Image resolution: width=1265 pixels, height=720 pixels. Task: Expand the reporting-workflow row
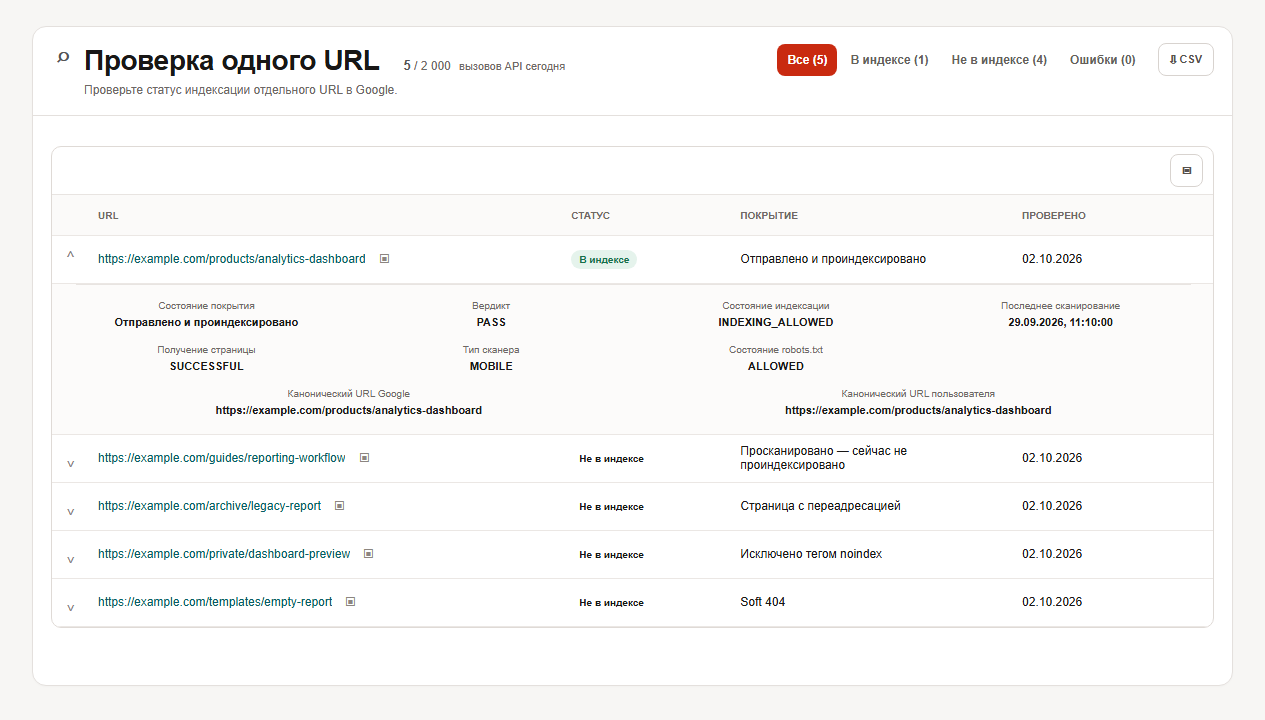pyautogui.click(x=70, y=462)
